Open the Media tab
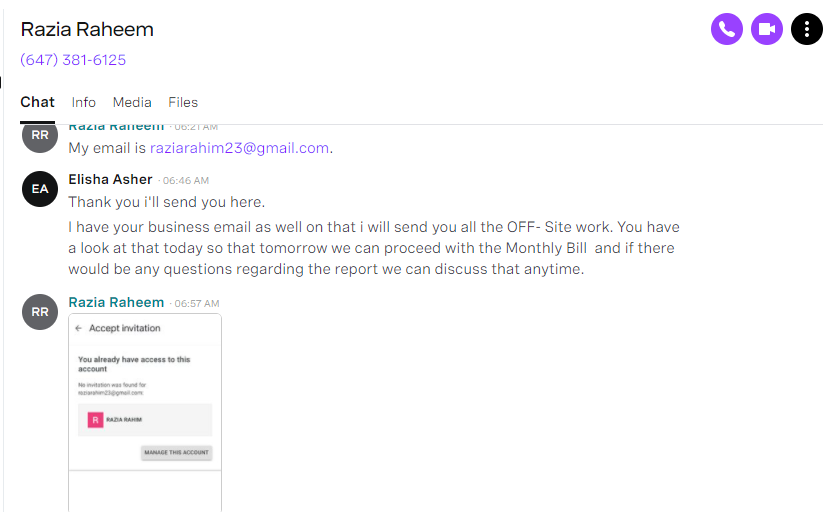This screenshot has height=512, width=828. (x=132, y=102)
